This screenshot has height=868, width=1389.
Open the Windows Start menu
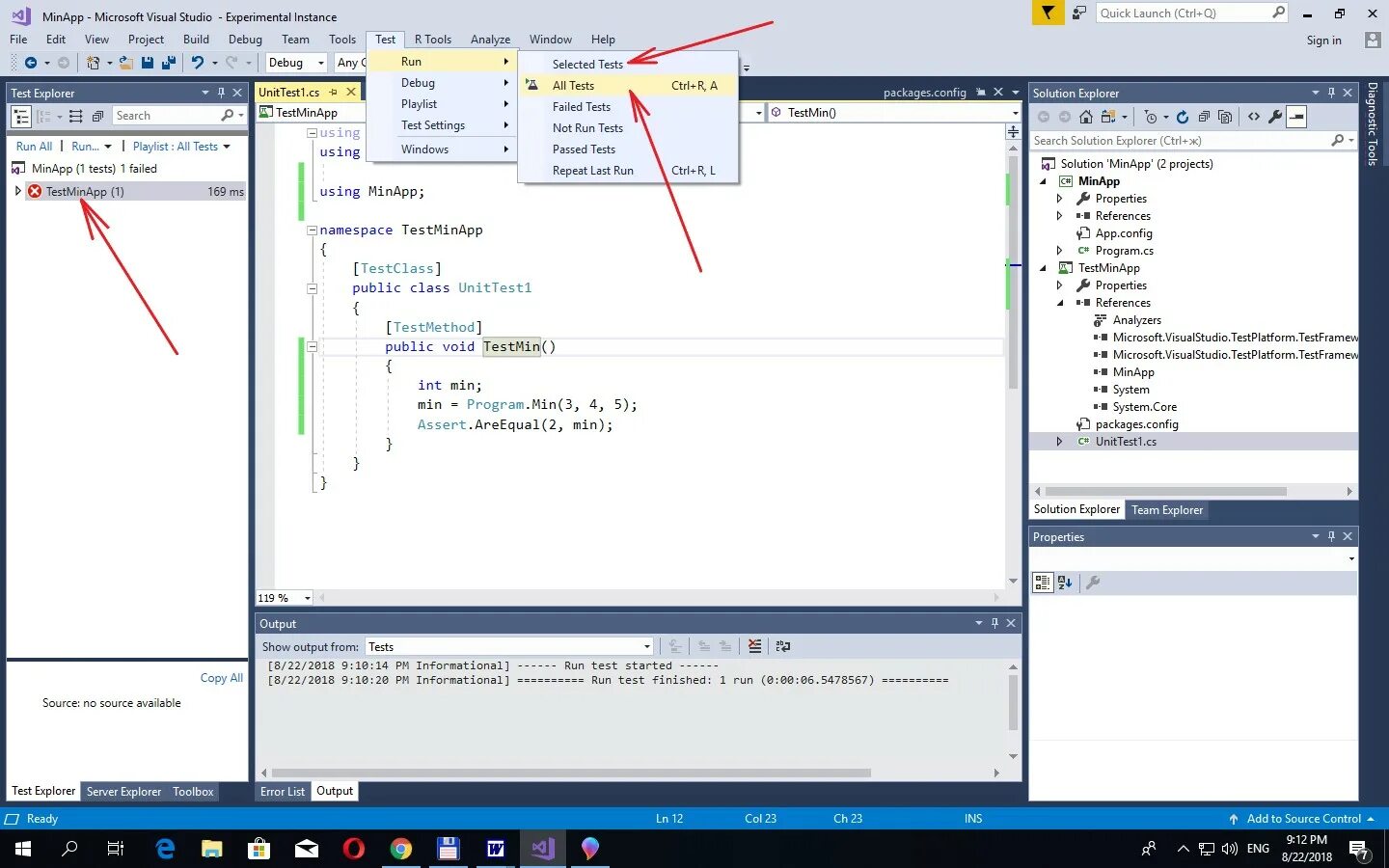pyautogui.click(x=23, y=849)
